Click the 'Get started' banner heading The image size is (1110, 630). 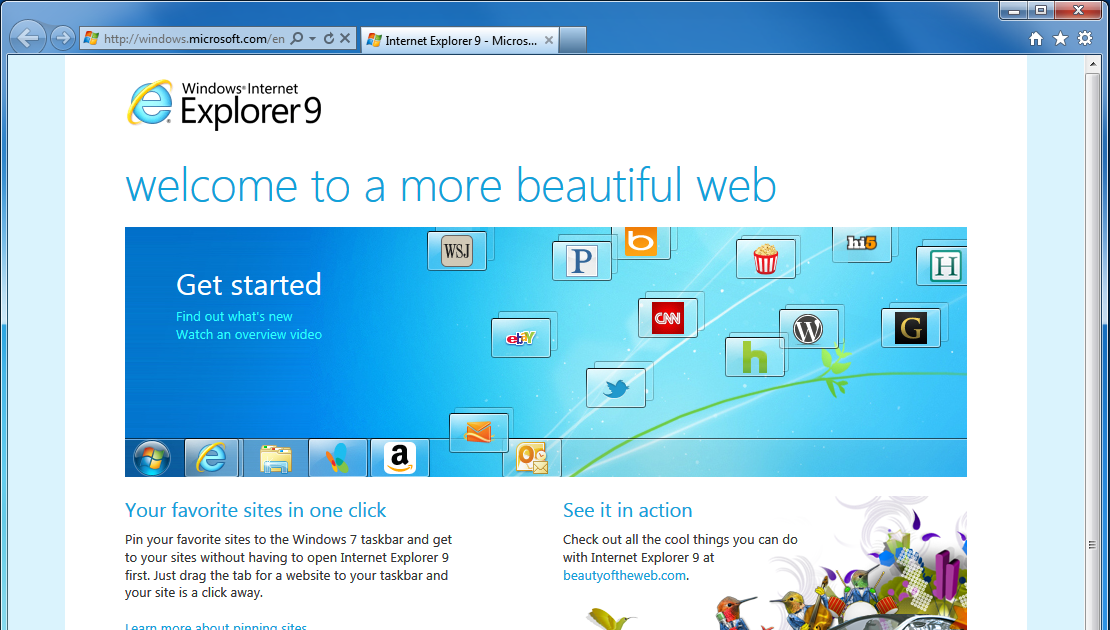(x=248, y=285)
